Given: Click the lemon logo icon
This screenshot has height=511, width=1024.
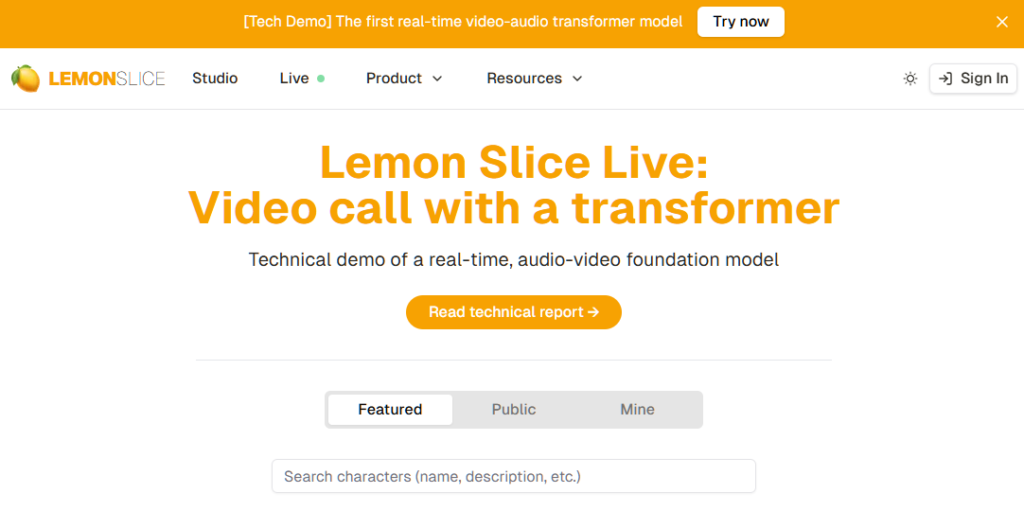Looking at the screenshot, I should click(25, 78).
